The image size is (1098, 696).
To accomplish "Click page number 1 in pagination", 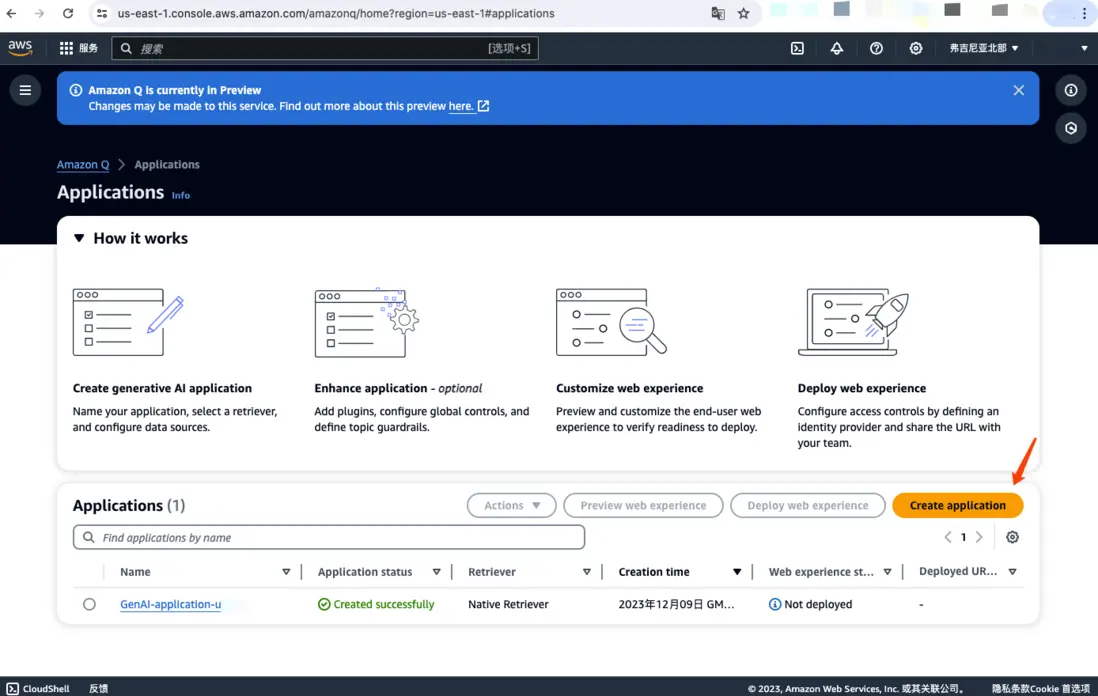I will coord(964,537).
